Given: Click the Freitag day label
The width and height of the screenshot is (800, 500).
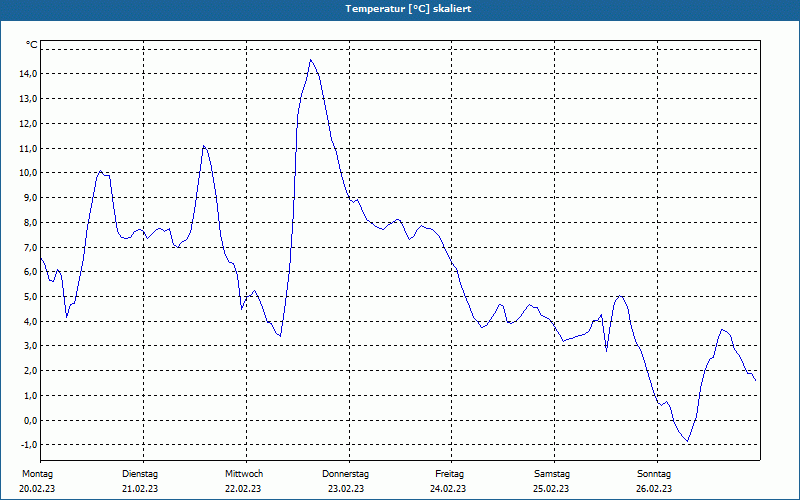Looking at the screenshot, I should pyautogui.click(x=449, y=474).
